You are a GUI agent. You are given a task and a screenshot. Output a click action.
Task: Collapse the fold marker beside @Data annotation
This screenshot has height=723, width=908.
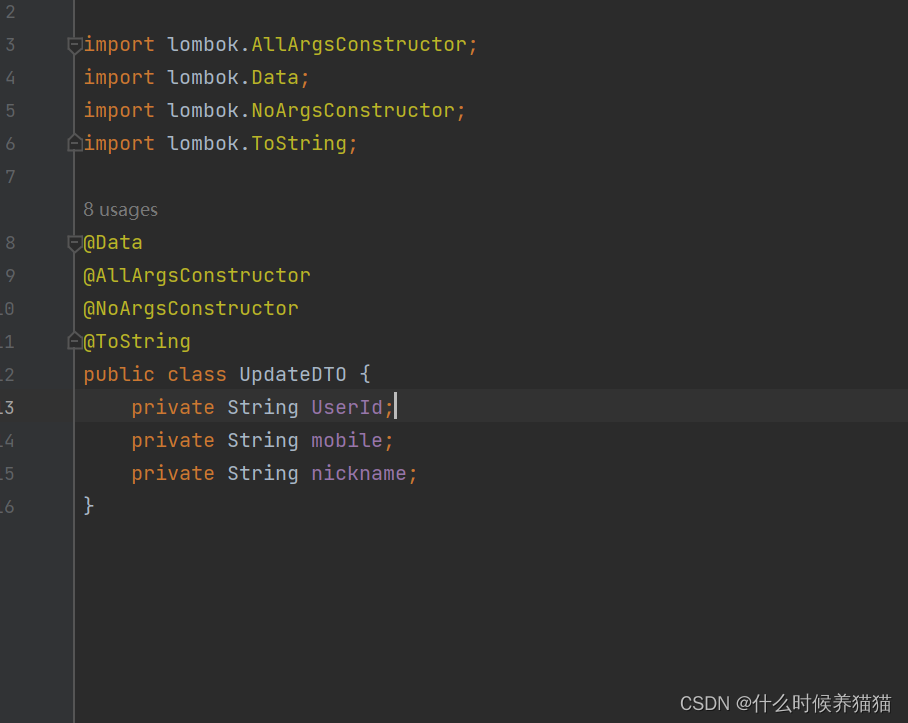(x=74, y=243)
